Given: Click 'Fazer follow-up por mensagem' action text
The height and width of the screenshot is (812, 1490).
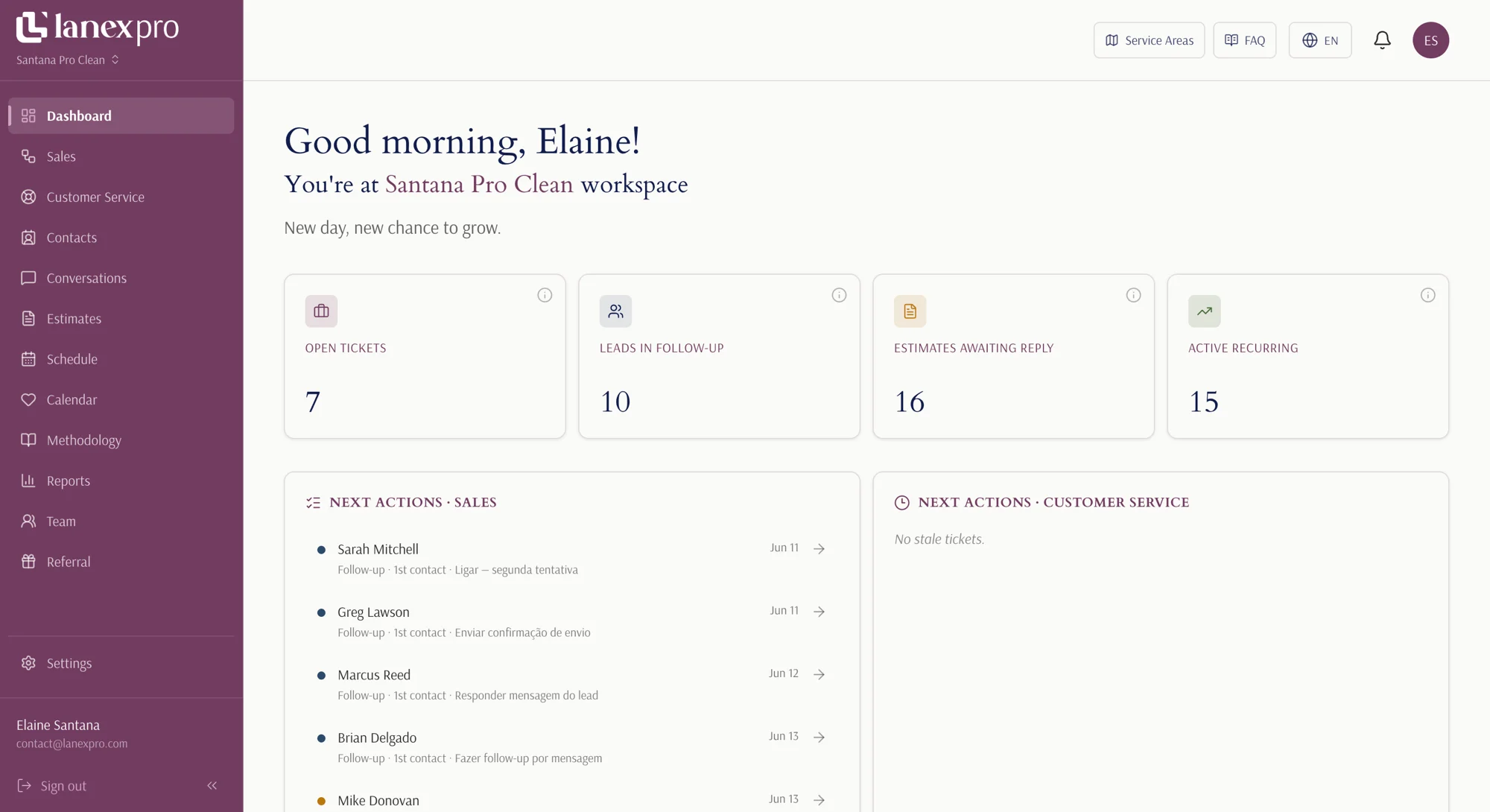Looking at the screenshot, I should [528, 758].
